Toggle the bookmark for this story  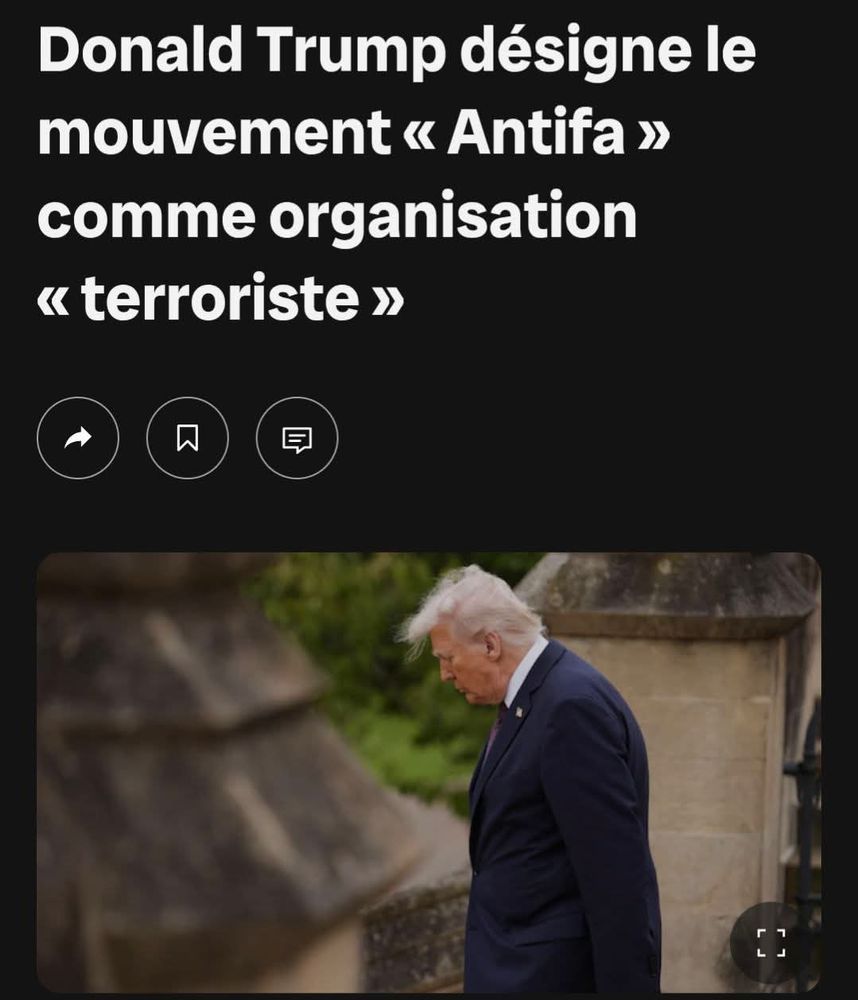(x=188, y=438)
